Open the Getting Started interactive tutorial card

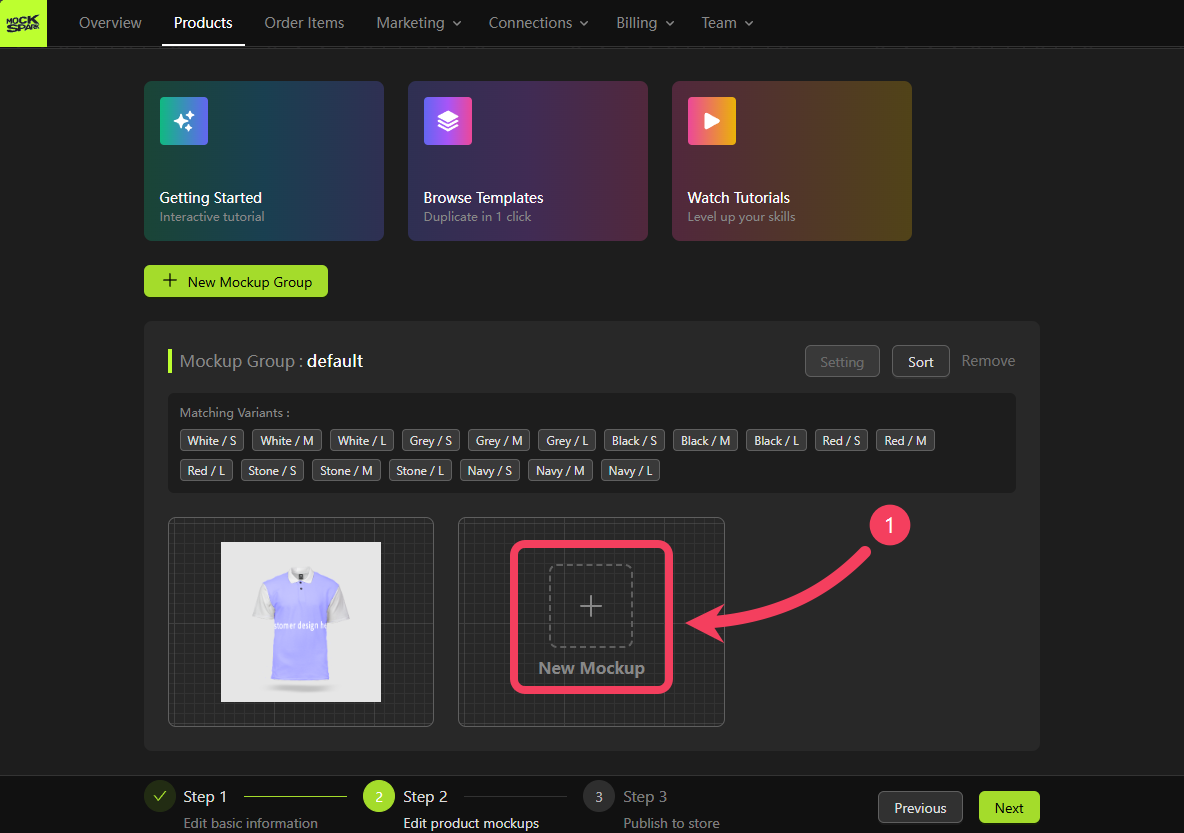264,161
